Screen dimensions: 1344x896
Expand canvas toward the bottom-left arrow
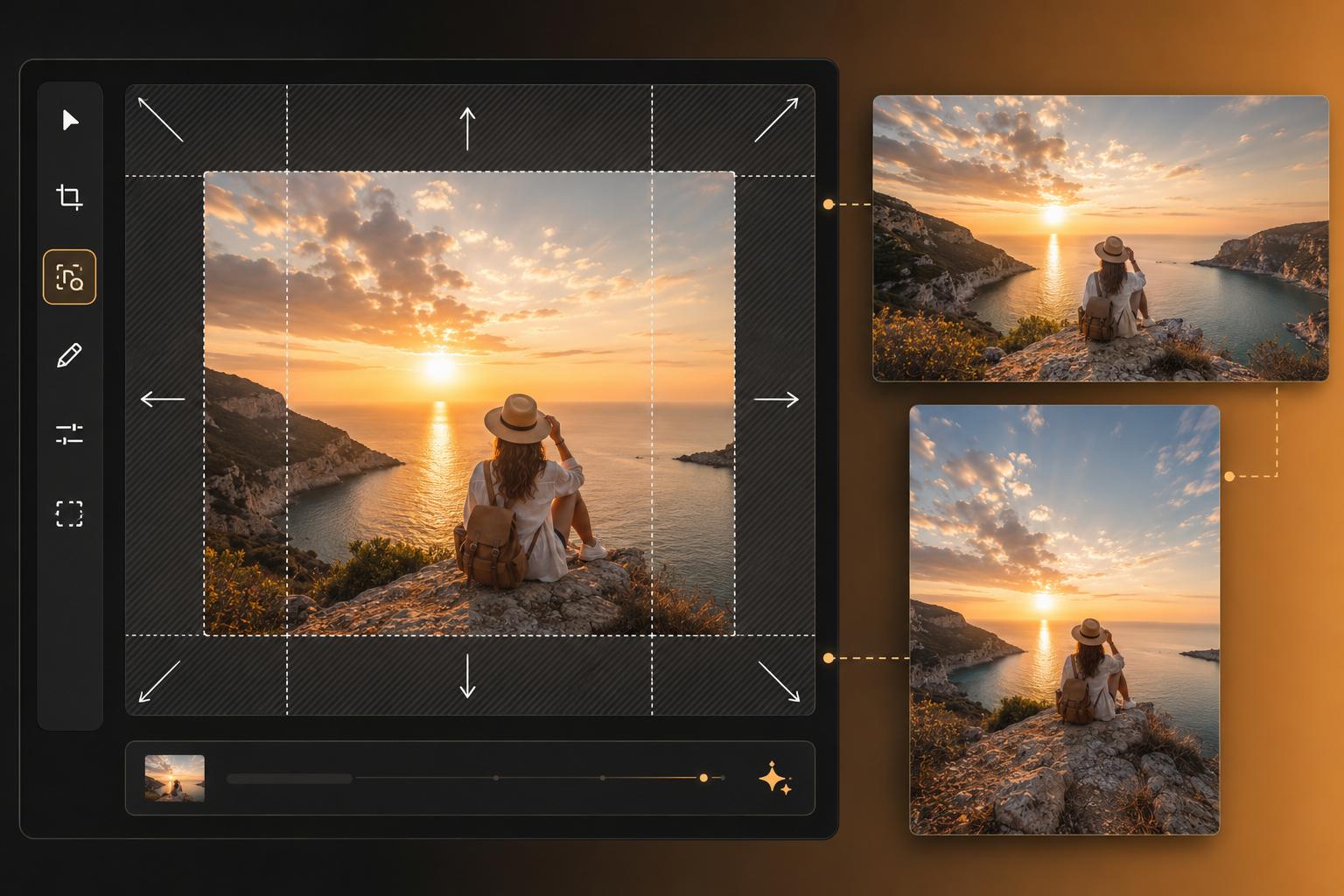(x=159, y=682)
